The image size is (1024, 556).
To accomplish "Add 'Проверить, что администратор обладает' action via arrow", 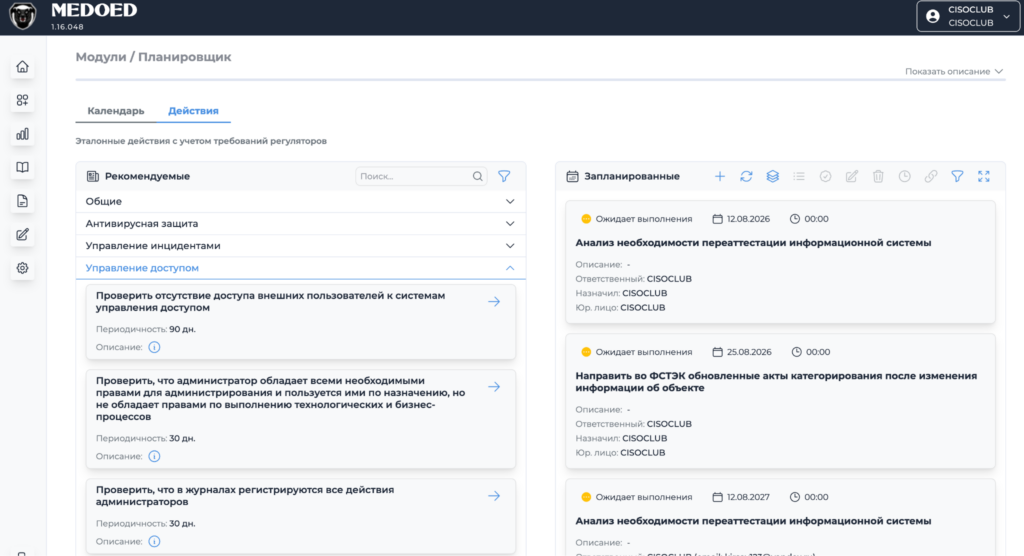I will [x=494, y=387].
